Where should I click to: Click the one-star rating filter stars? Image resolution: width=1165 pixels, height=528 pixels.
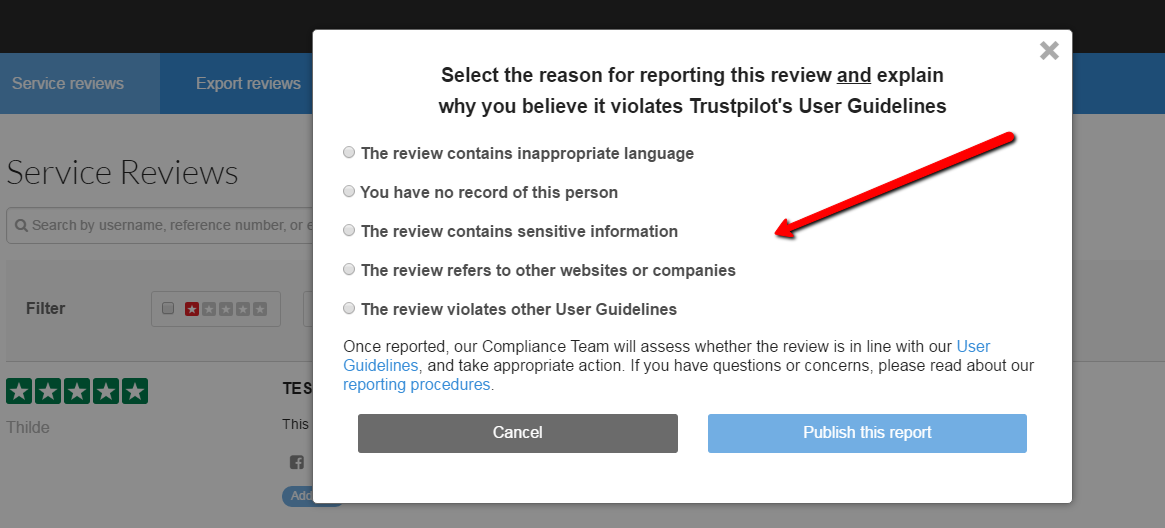point(226,309)
